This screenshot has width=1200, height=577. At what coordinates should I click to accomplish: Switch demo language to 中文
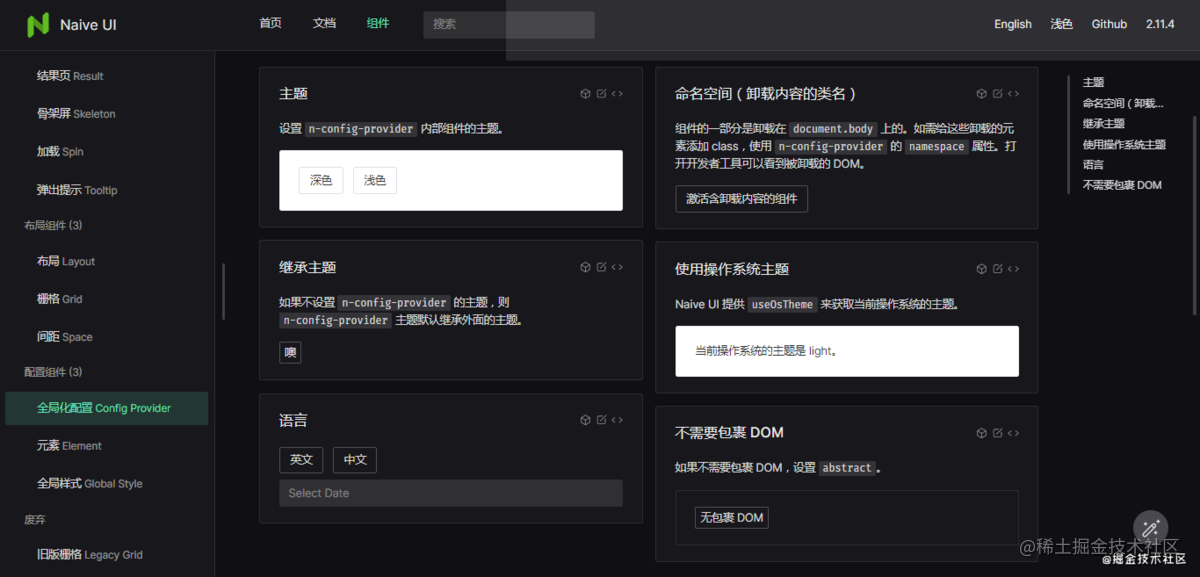[355, 460]
